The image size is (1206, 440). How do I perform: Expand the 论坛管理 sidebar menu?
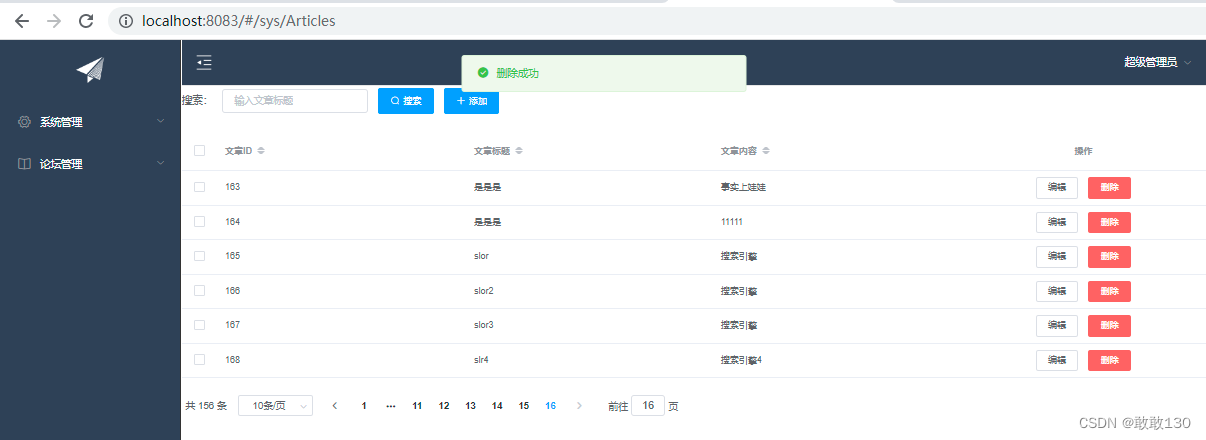click(90, 164)
